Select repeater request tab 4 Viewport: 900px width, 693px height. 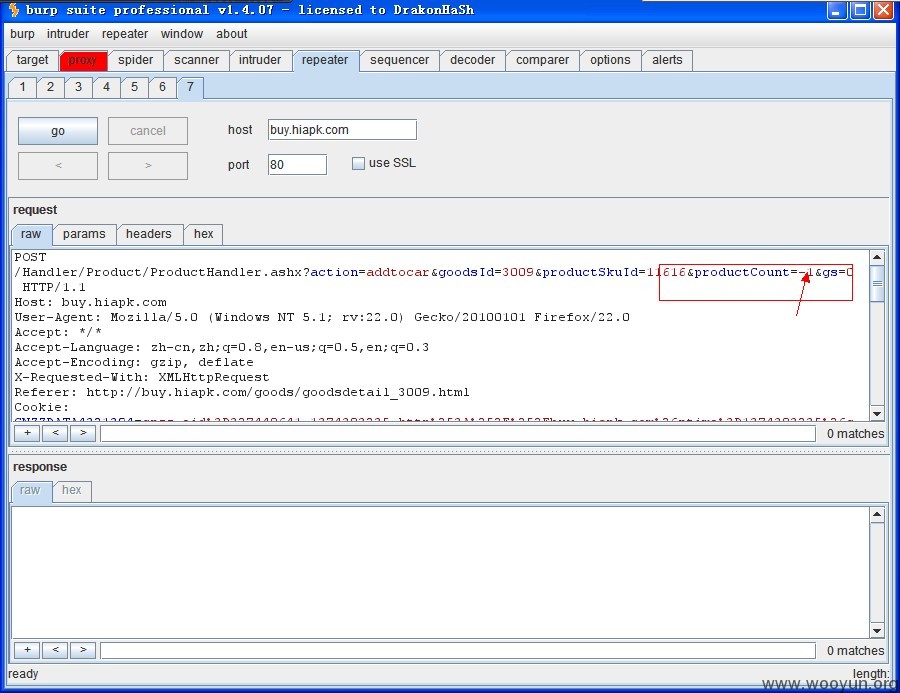click(106, 87)
